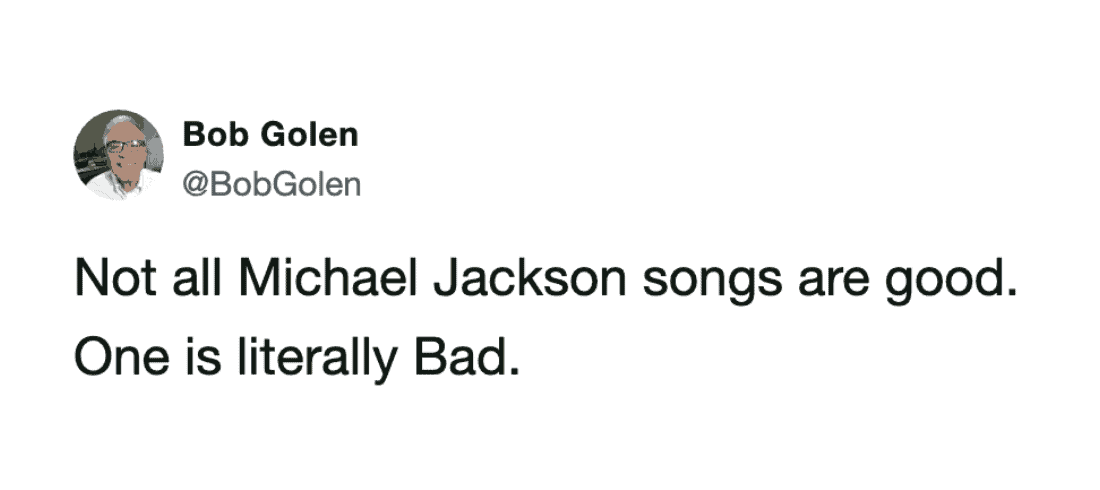The width and height of the screenshot is (1100, 490).
Task: Click the first name "Bob" in the display name
Action: pyautogui.click(x=208, y=135)
